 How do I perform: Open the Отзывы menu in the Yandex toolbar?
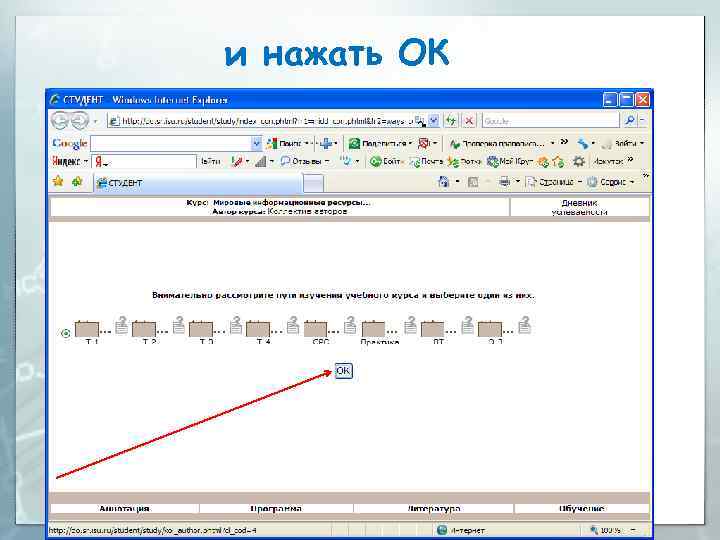pos(305,162)
